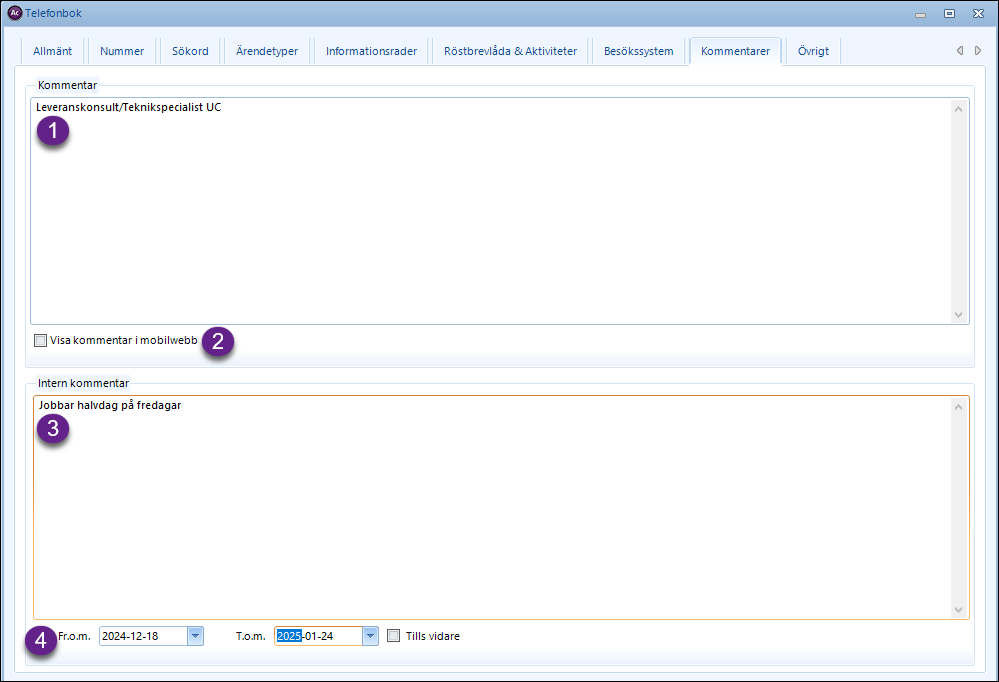Click scroll-down arrow in Kommentar text box
Image resolution: width=999 pixels, height=682 pixels.
[958, 315]
